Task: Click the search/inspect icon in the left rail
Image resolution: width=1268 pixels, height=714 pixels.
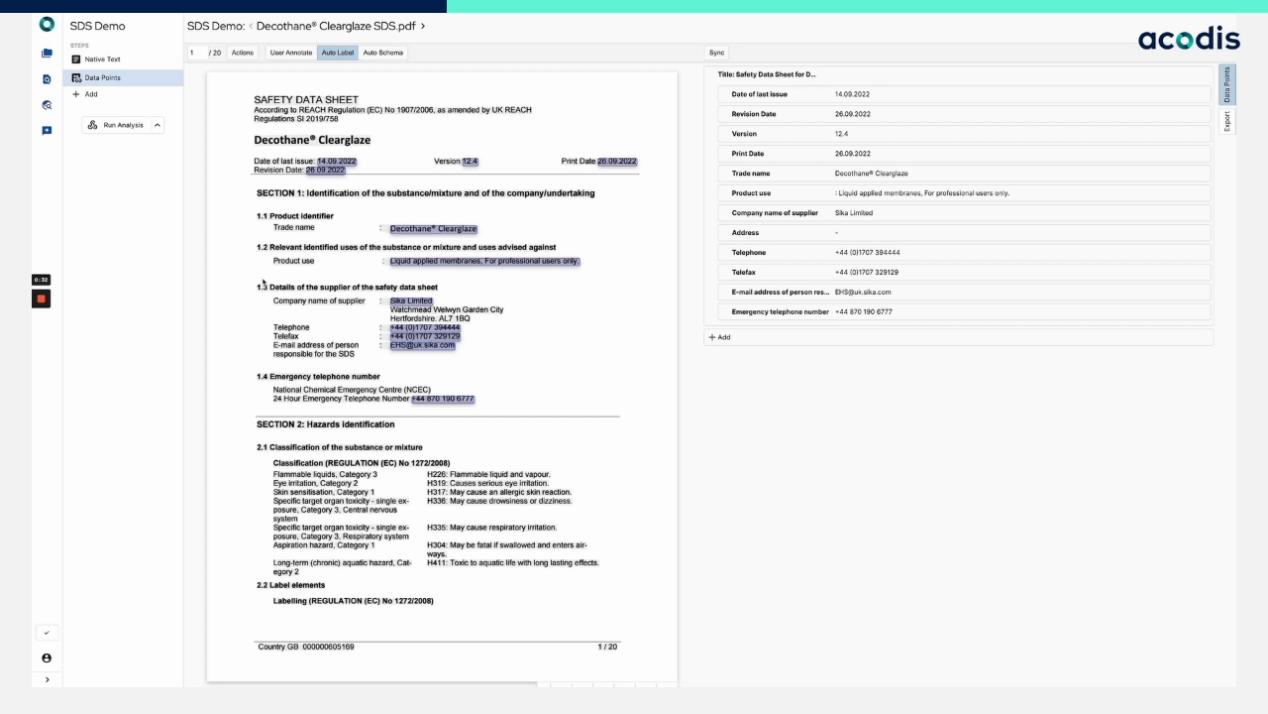Action: pos(47,105)
